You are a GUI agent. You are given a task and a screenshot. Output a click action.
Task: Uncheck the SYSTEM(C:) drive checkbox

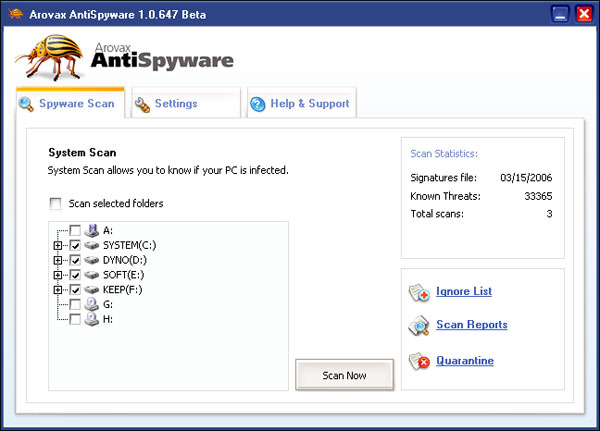tap(75, 245)
